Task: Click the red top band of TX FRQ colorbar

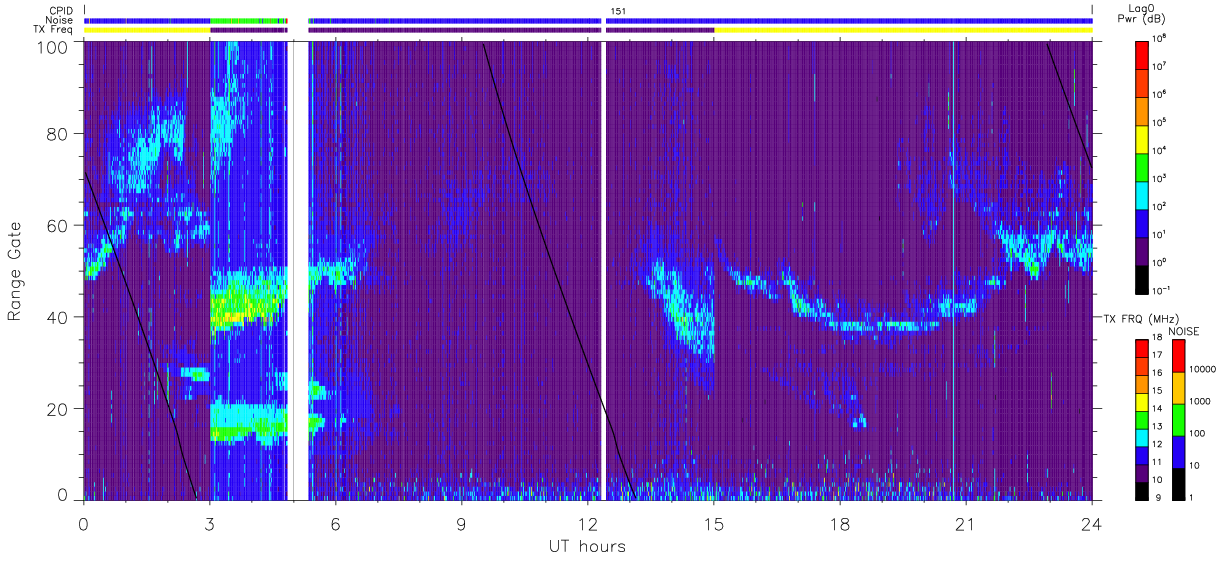Action: pos(1141,349)
